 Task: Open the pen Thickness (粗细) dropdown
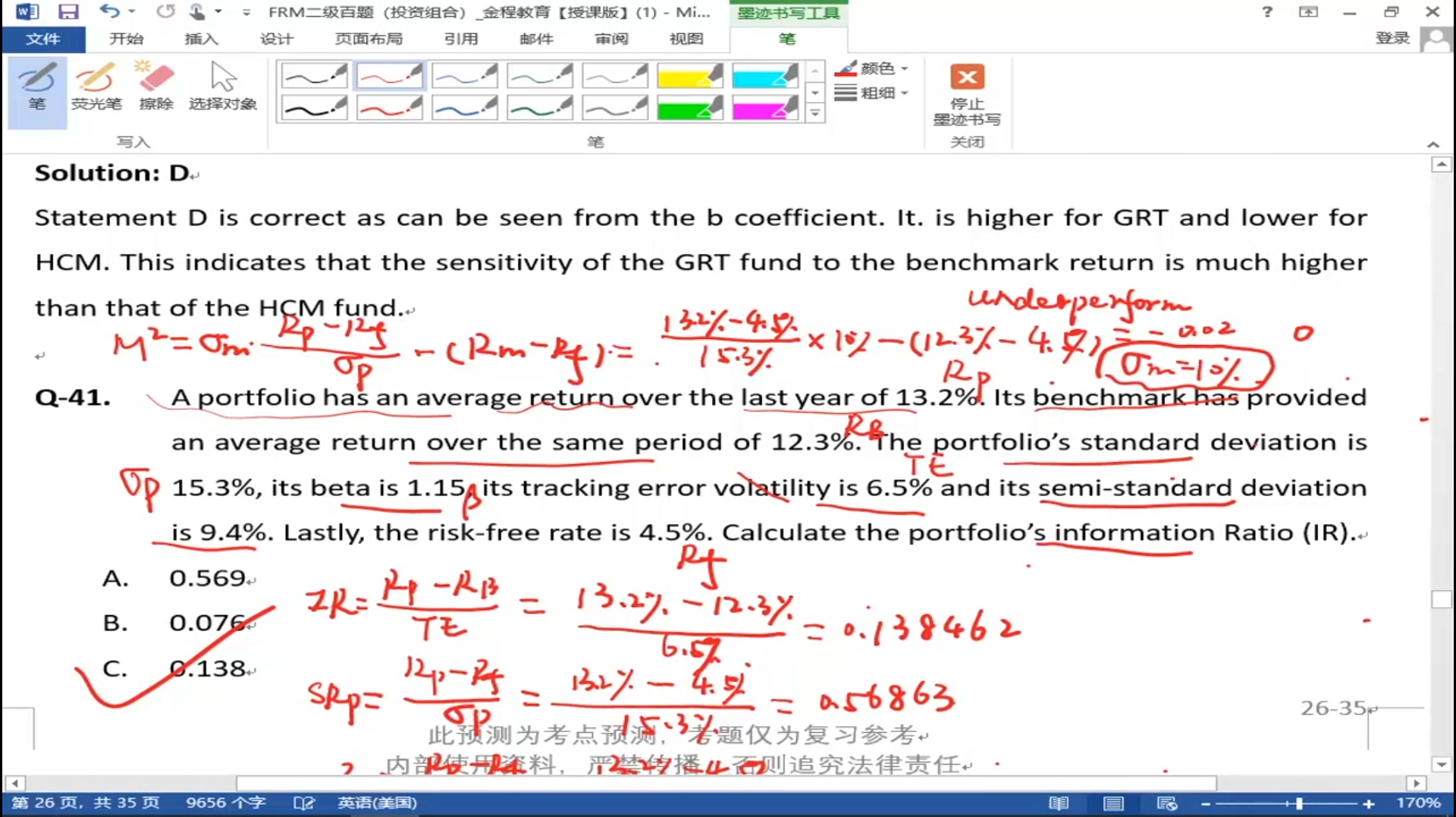[872, 93]
